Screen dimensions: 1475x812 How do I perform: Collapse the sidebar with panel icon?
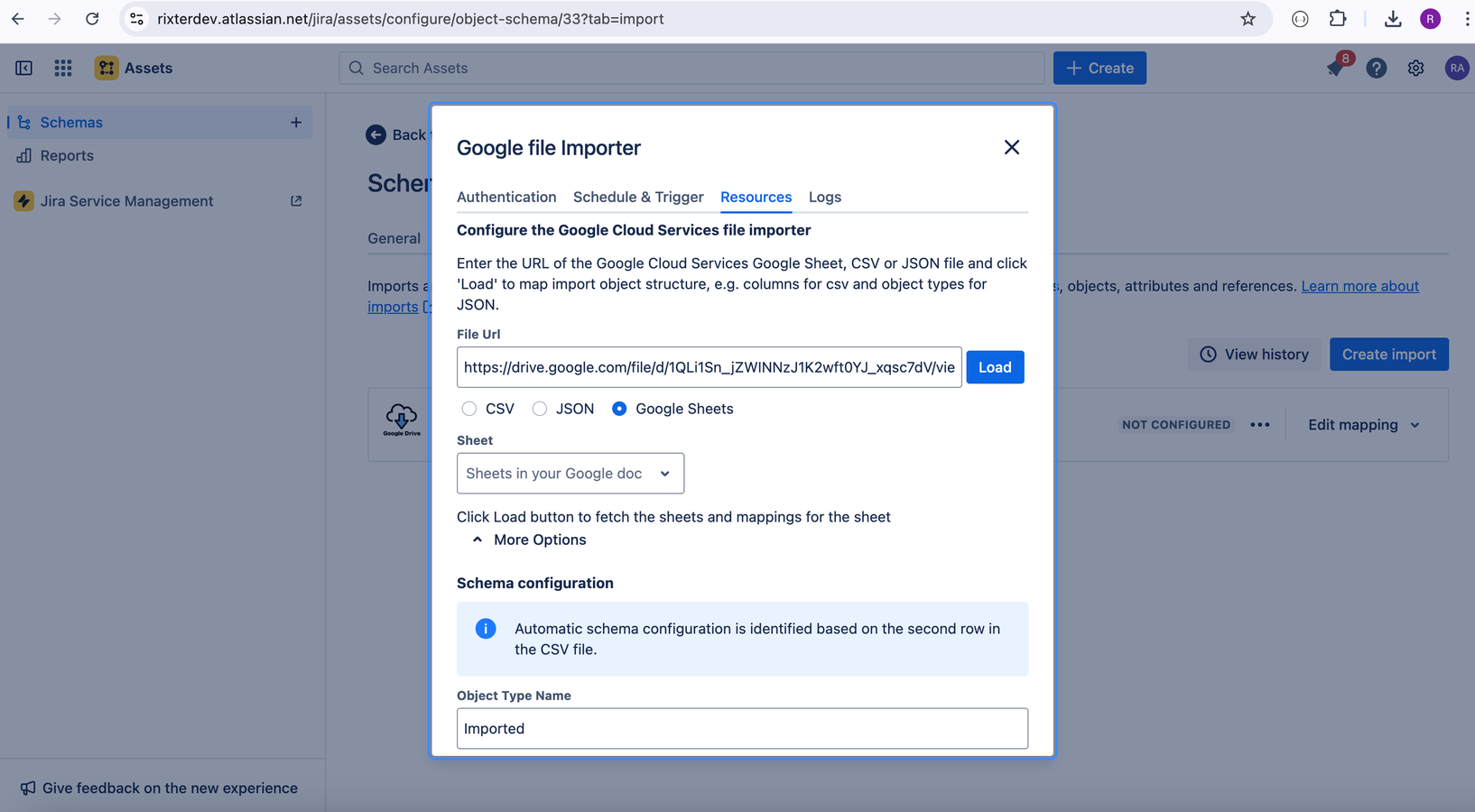(24, 68)
